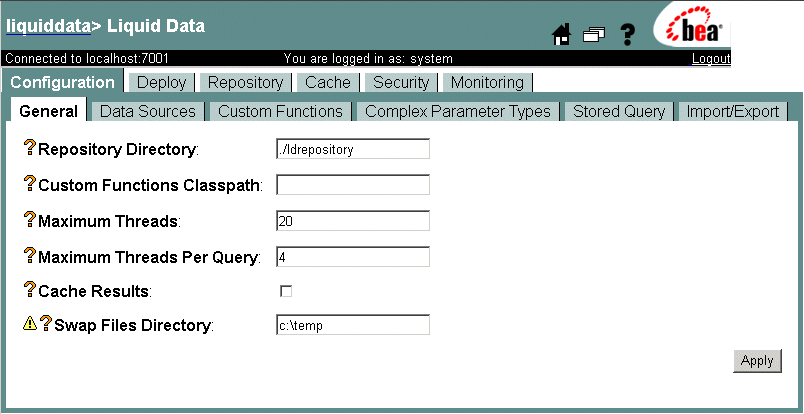Click the 'Swap Files Directory' label
This screenshot has height=414, width=804.
[x=132, y=325]
